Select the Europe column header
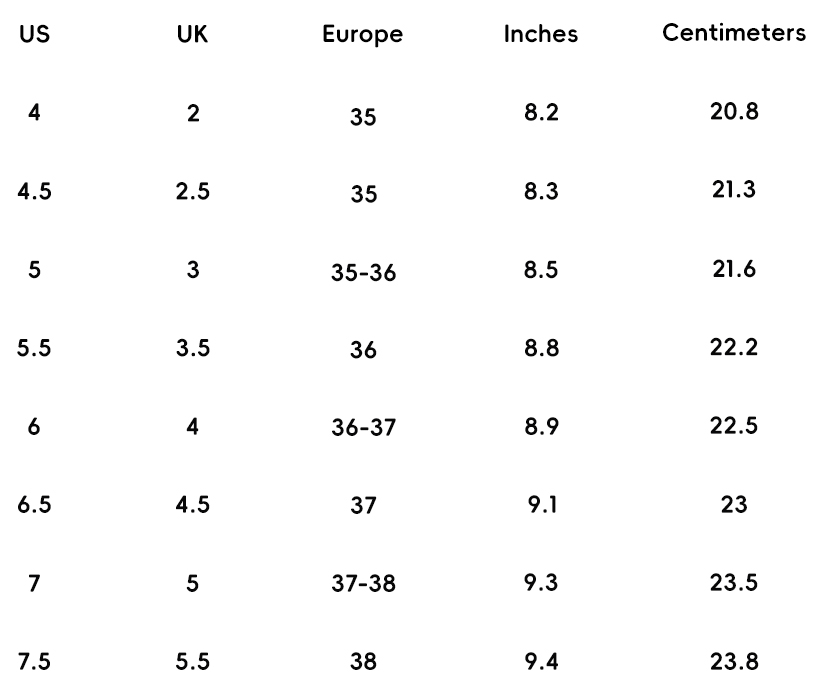The width and height of the screenshot is (822, 686). 362,34
